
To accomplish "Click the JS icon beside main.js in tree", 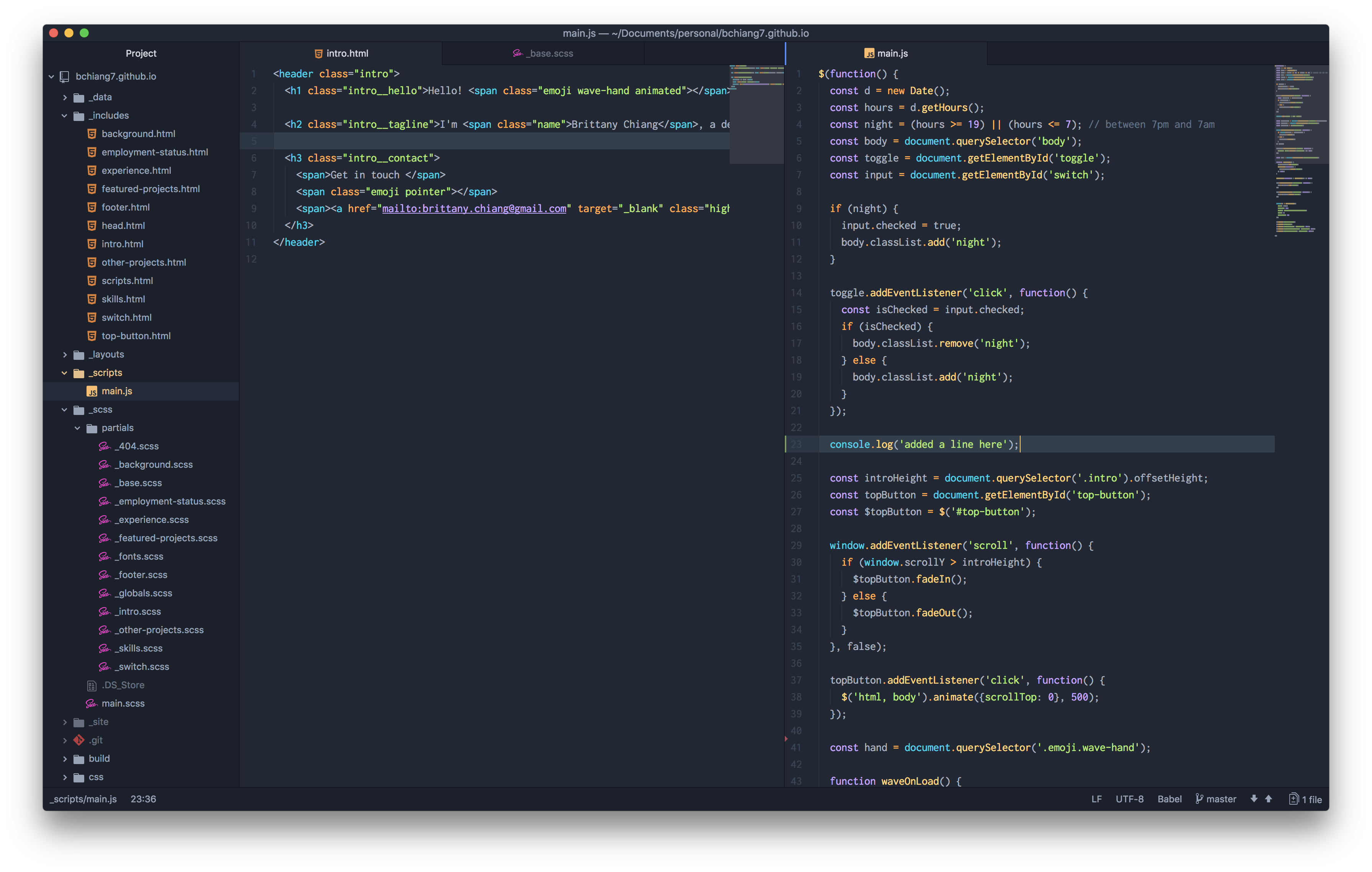I will point(92,391).
